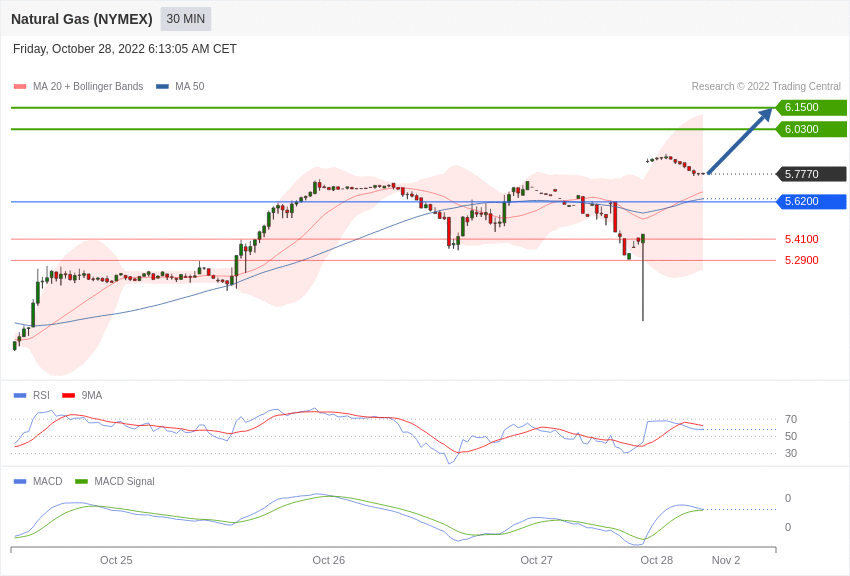
Task: Click the 30 MIN timeframe button
Action: click(x=186, y=19)
